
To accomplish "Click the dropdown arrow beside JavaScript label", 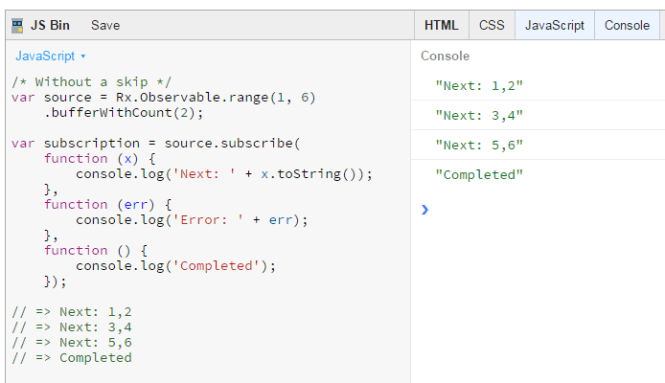I will [83, 56].
